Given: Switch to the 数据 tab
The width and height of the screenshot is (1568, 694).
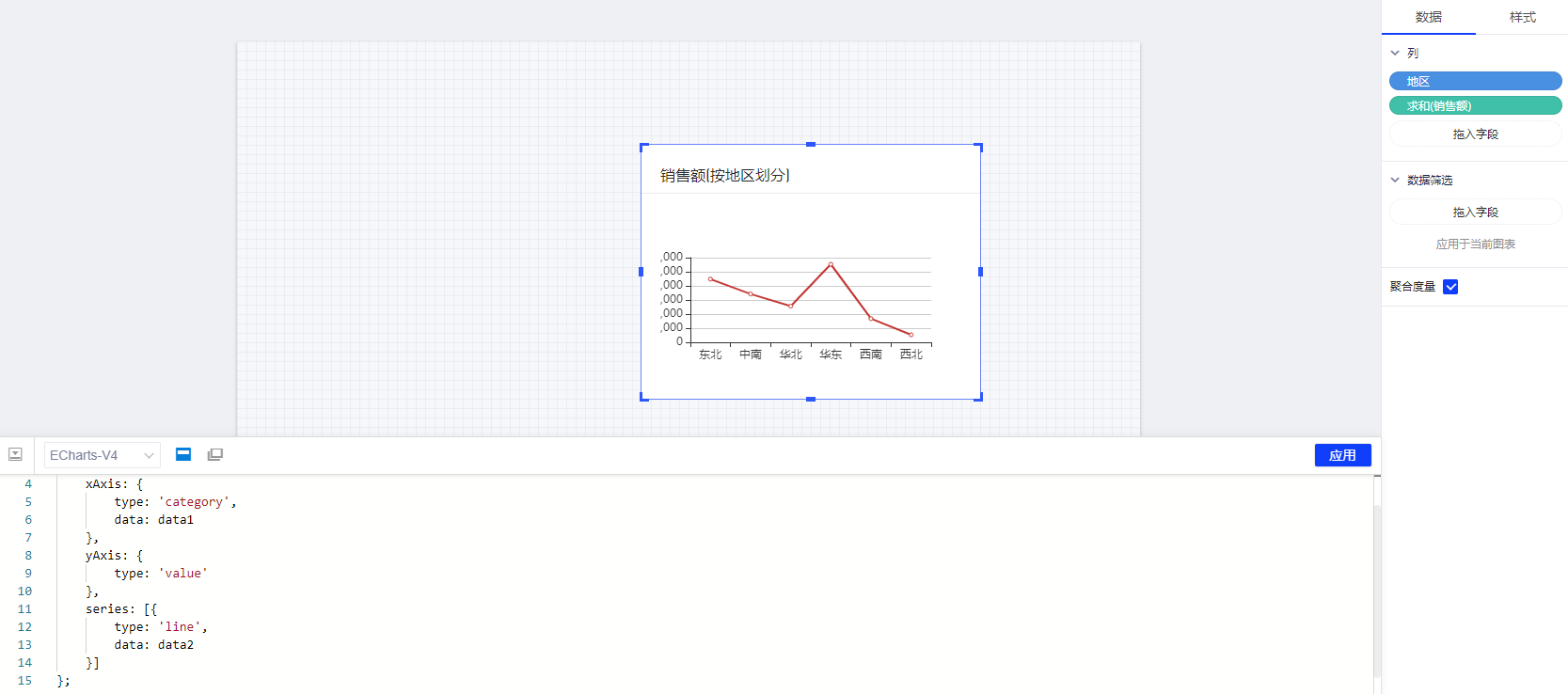Looking at the screenshot, I should point(1428,17).
